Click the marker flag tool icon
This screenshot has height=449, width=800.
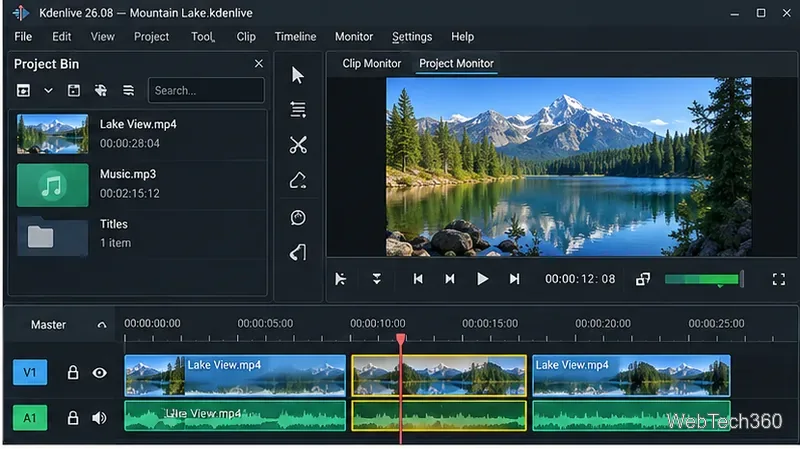click(x=298, y=253)
